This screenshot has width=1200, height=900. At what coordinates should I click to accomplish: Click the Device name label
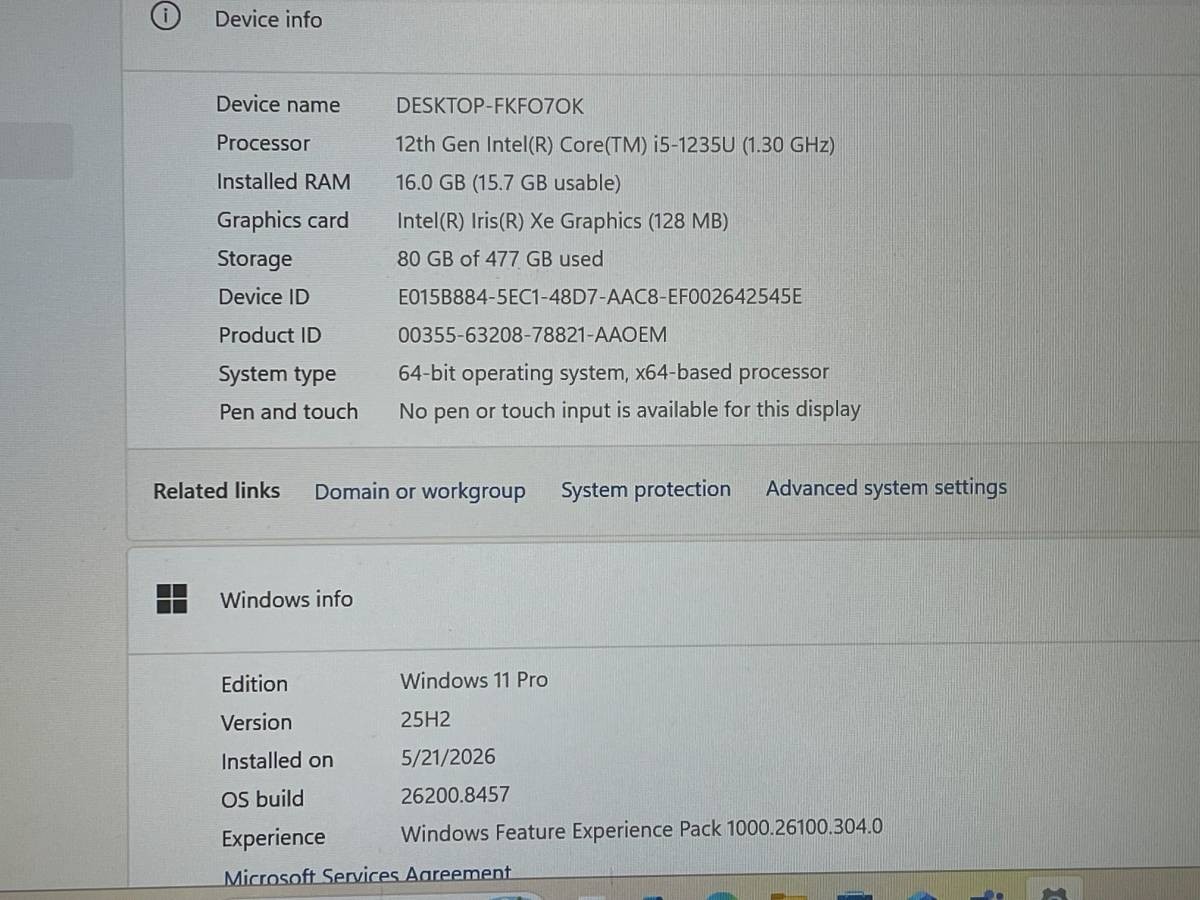coord(278,105)
